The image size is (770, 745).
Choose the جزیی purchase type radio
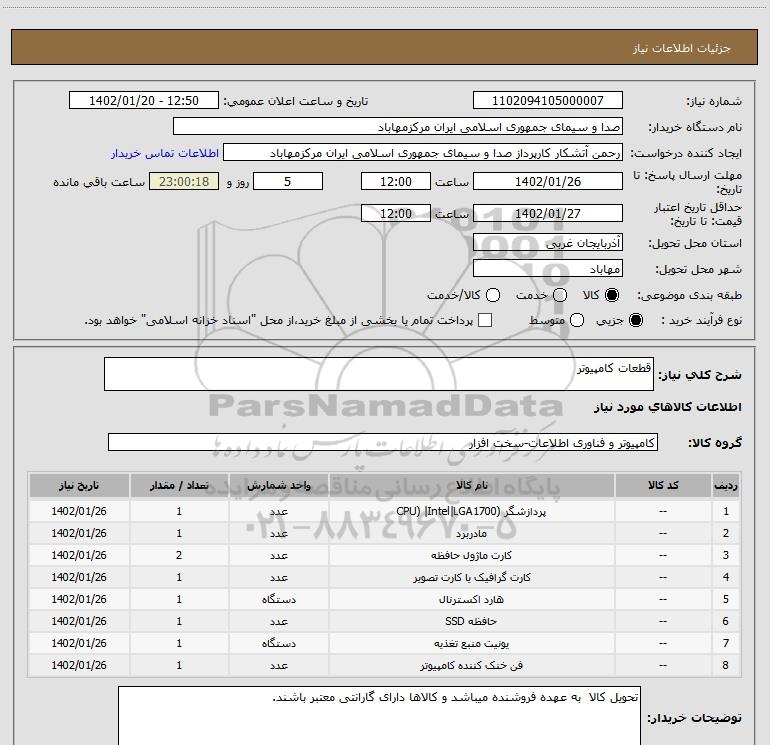[x=636, y=320]
